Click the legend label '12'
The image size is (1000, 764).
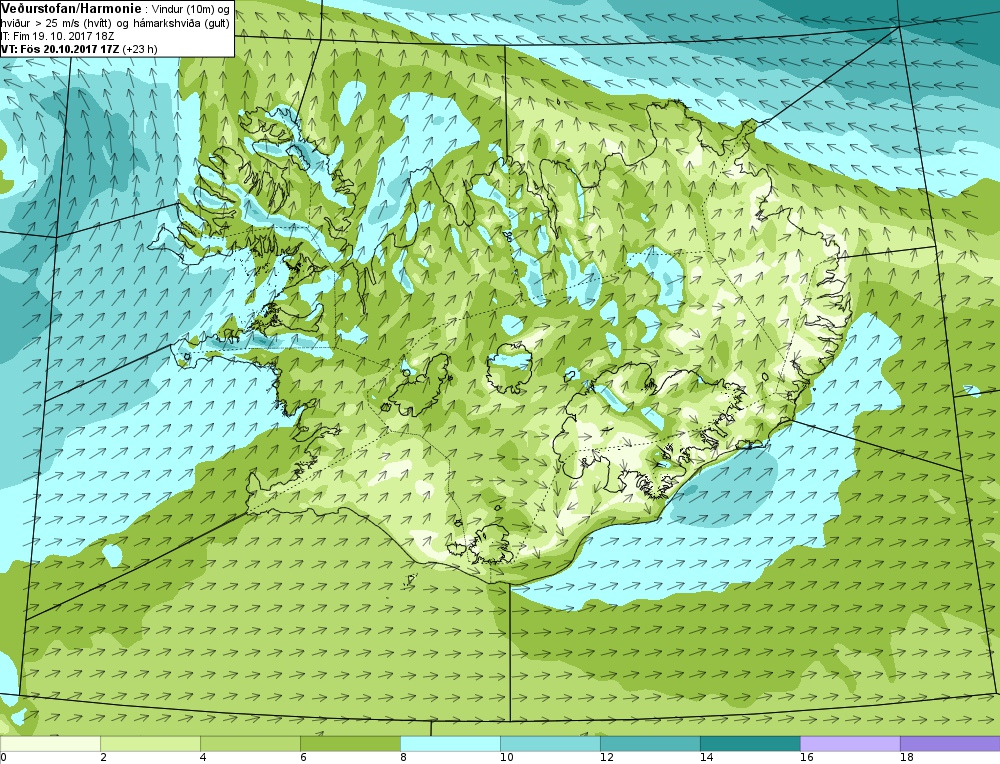click(607, 758)
